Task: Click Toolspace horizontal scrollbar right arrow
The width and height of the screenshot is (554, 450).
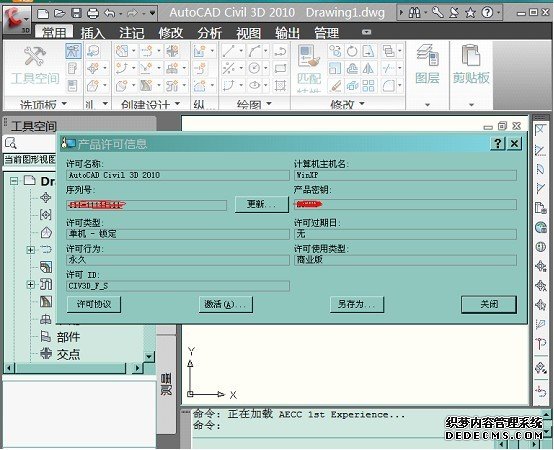Action: point(137,368)
